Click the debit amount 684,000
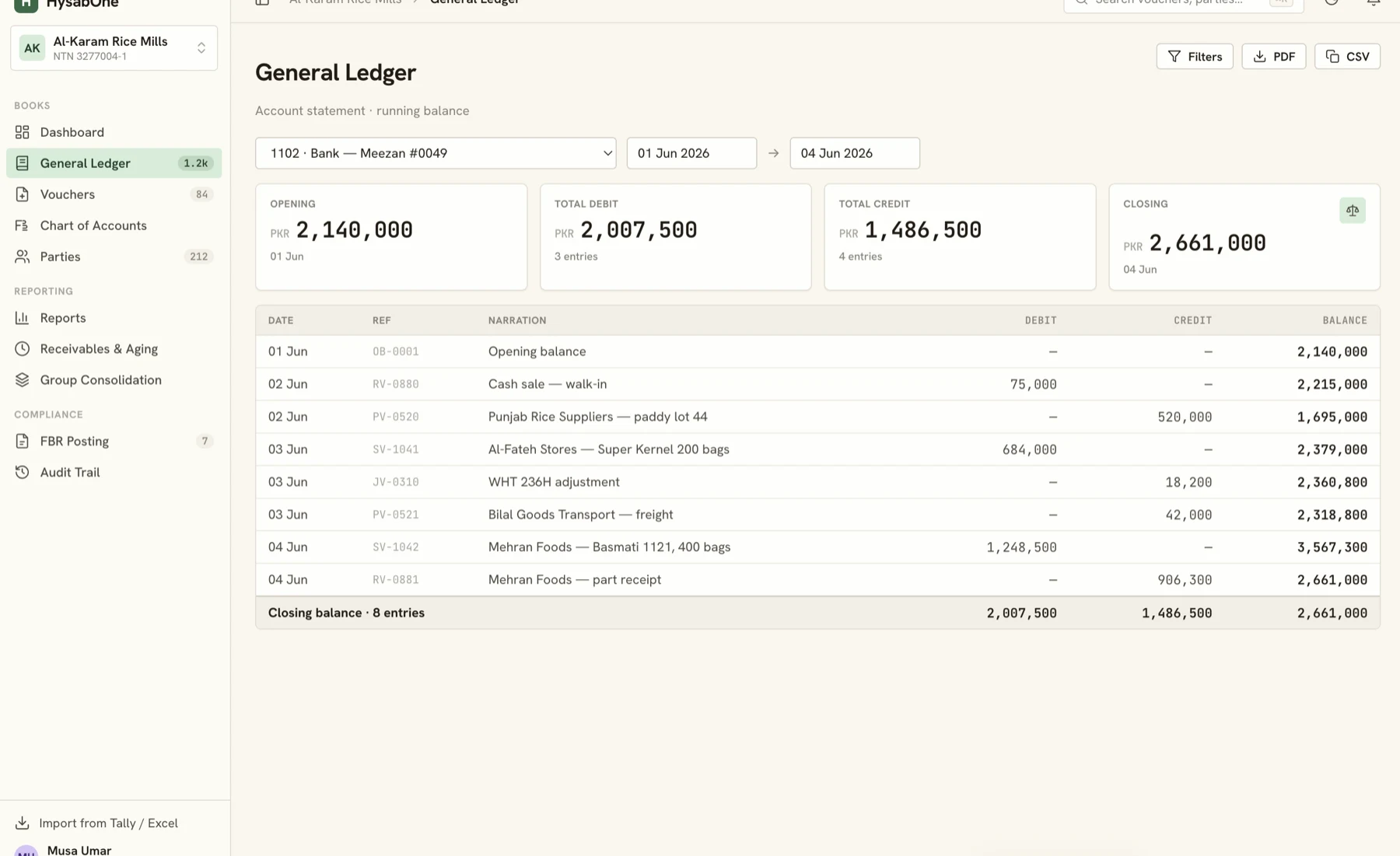 click(1029, 450)
